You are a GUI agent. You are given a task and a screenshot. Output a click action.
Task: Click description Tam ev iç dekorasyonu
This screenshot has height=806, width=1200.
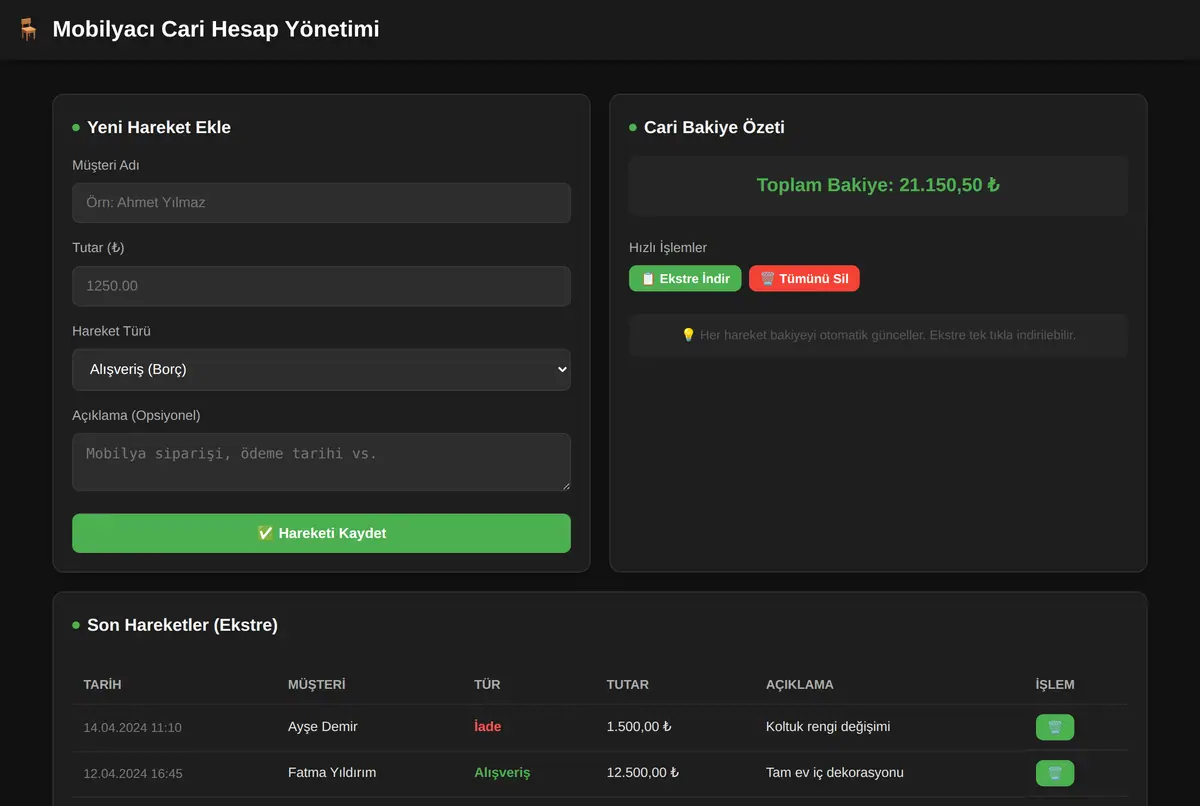coord(834,773)
